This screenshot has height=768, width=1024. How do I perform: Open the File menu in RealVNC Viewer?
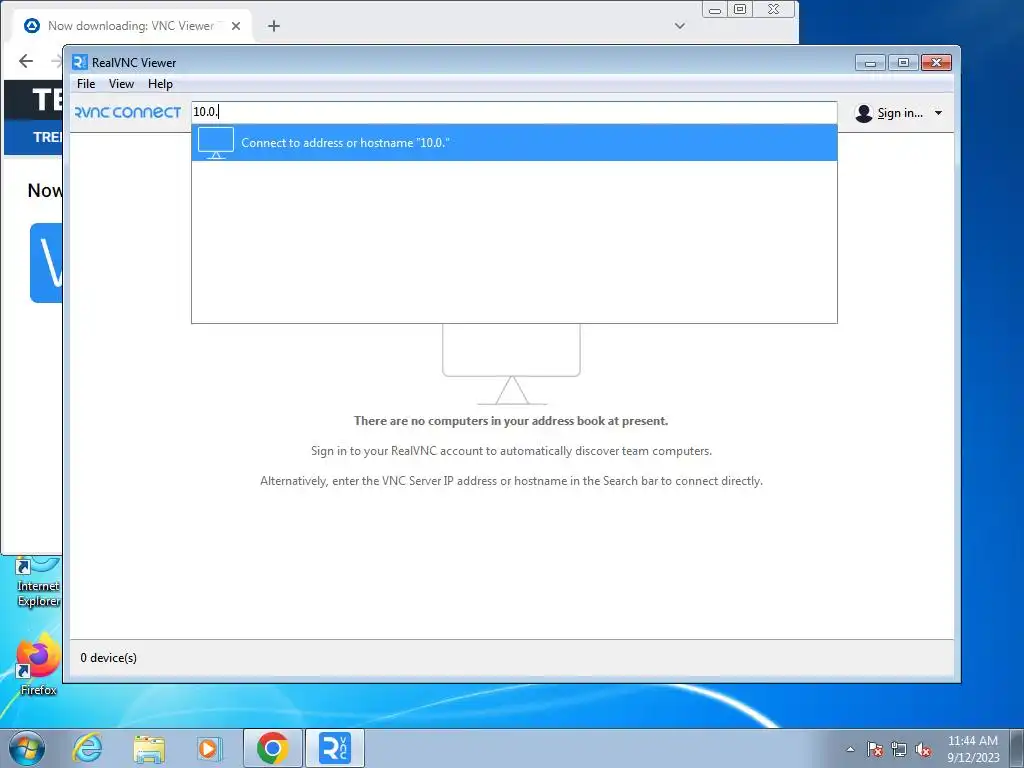tap(86, 84)
